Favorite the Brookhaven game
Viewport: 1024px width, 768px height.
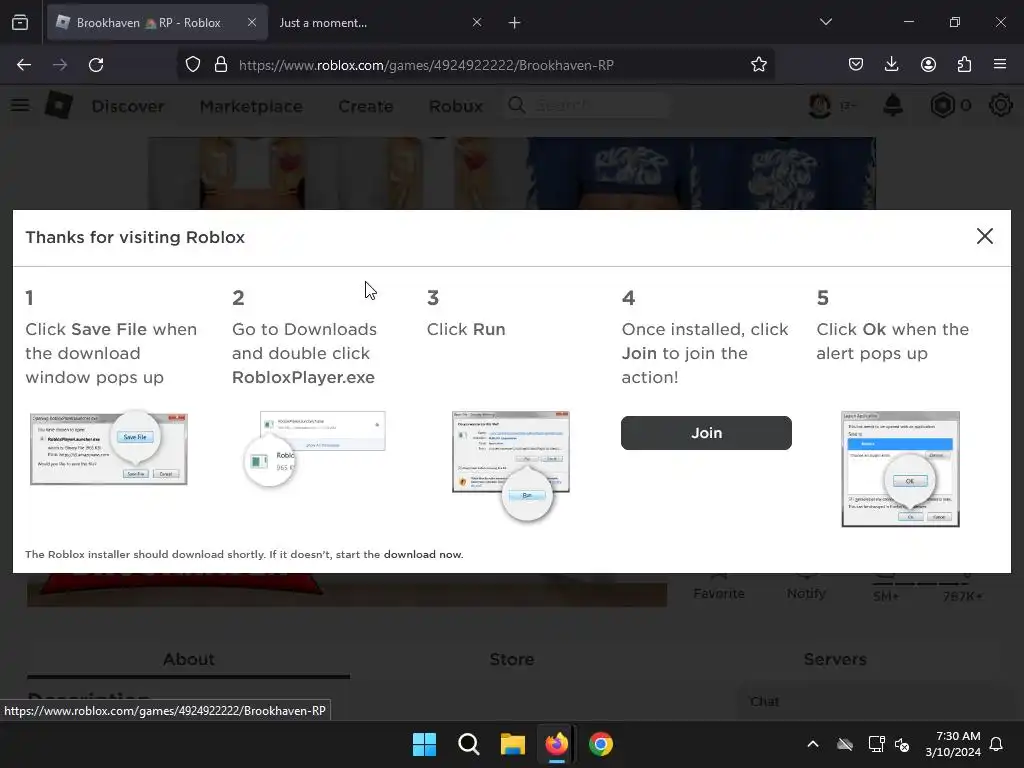pos(718,586)
